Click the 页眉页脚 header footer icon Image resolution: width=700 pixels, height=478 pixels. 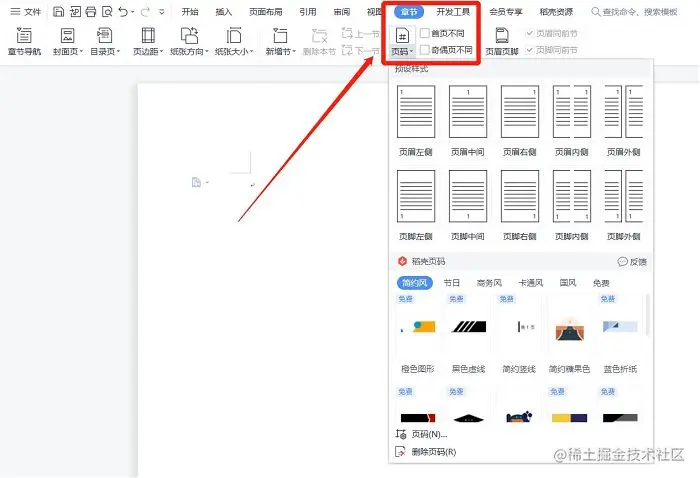pos(502,35)
